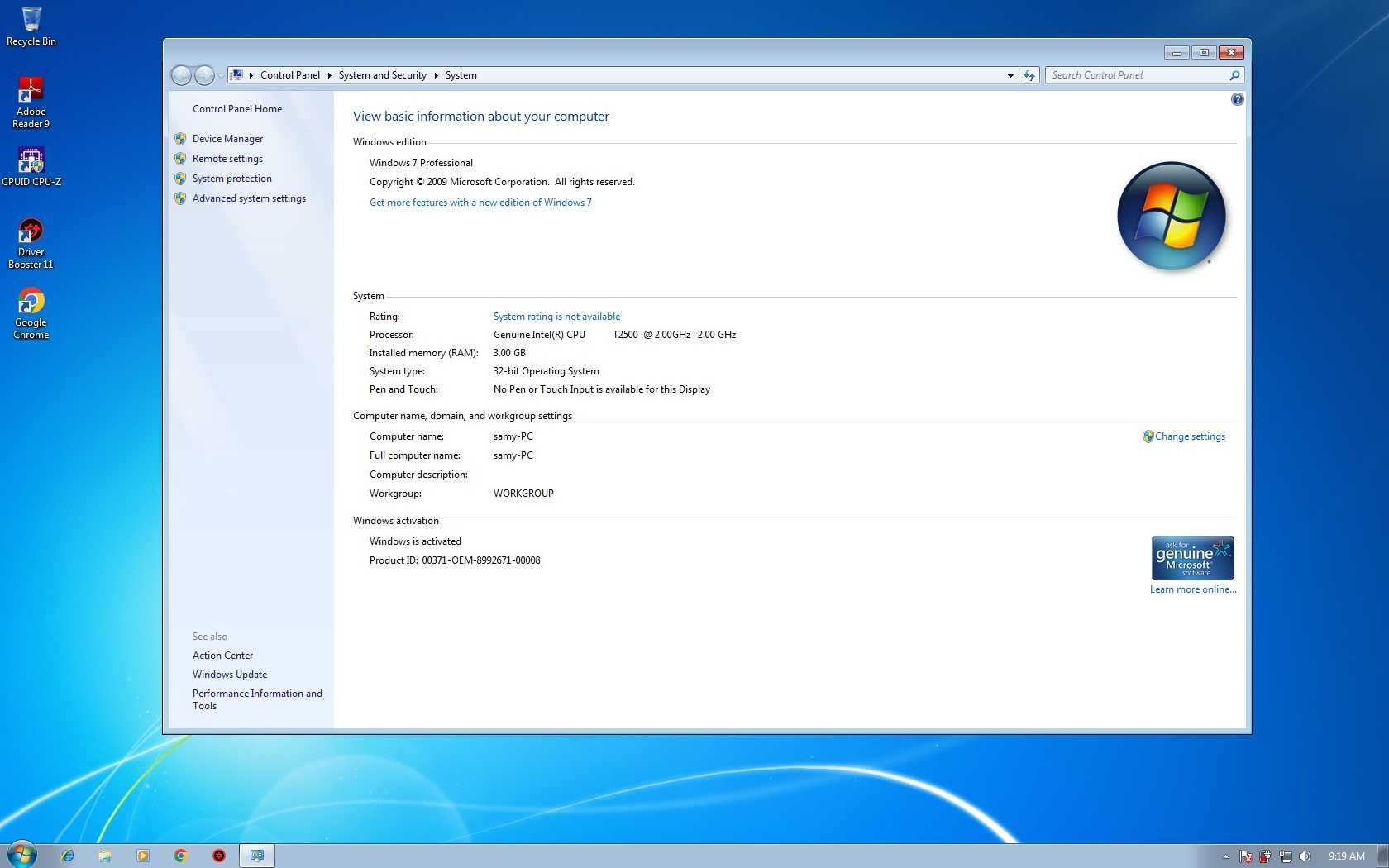Click the shield icon beside Remote settings
1389x868 pixels.
pyautogui.click(x=180, y=159)
